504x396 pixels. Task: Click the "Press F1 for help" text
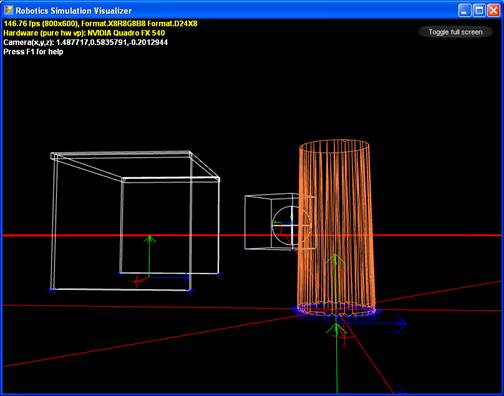33,52
